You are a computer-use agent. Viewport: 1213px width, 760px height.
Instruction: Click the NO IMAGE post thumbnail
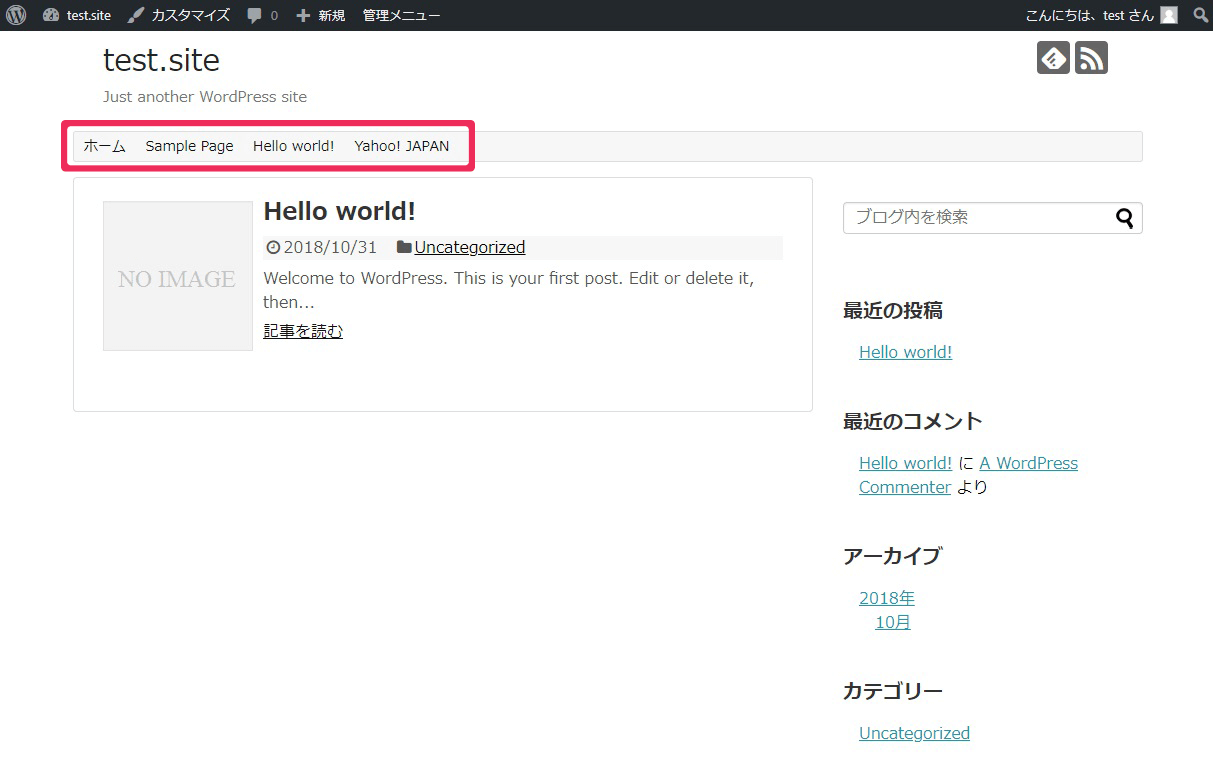178,276
